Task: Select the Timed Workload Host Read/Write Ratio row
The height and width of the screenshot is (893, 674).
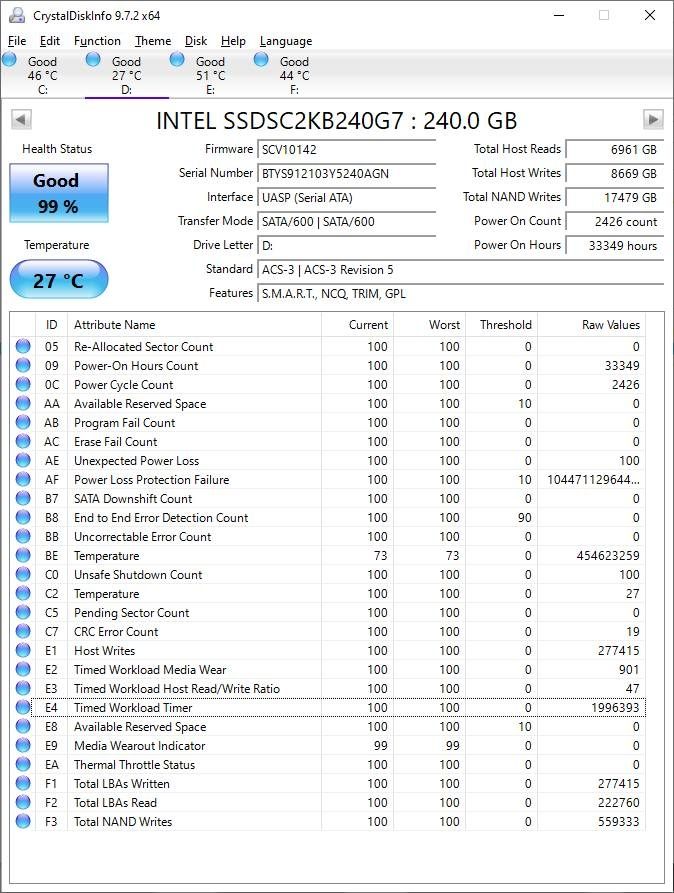Action: coord(328,689)
